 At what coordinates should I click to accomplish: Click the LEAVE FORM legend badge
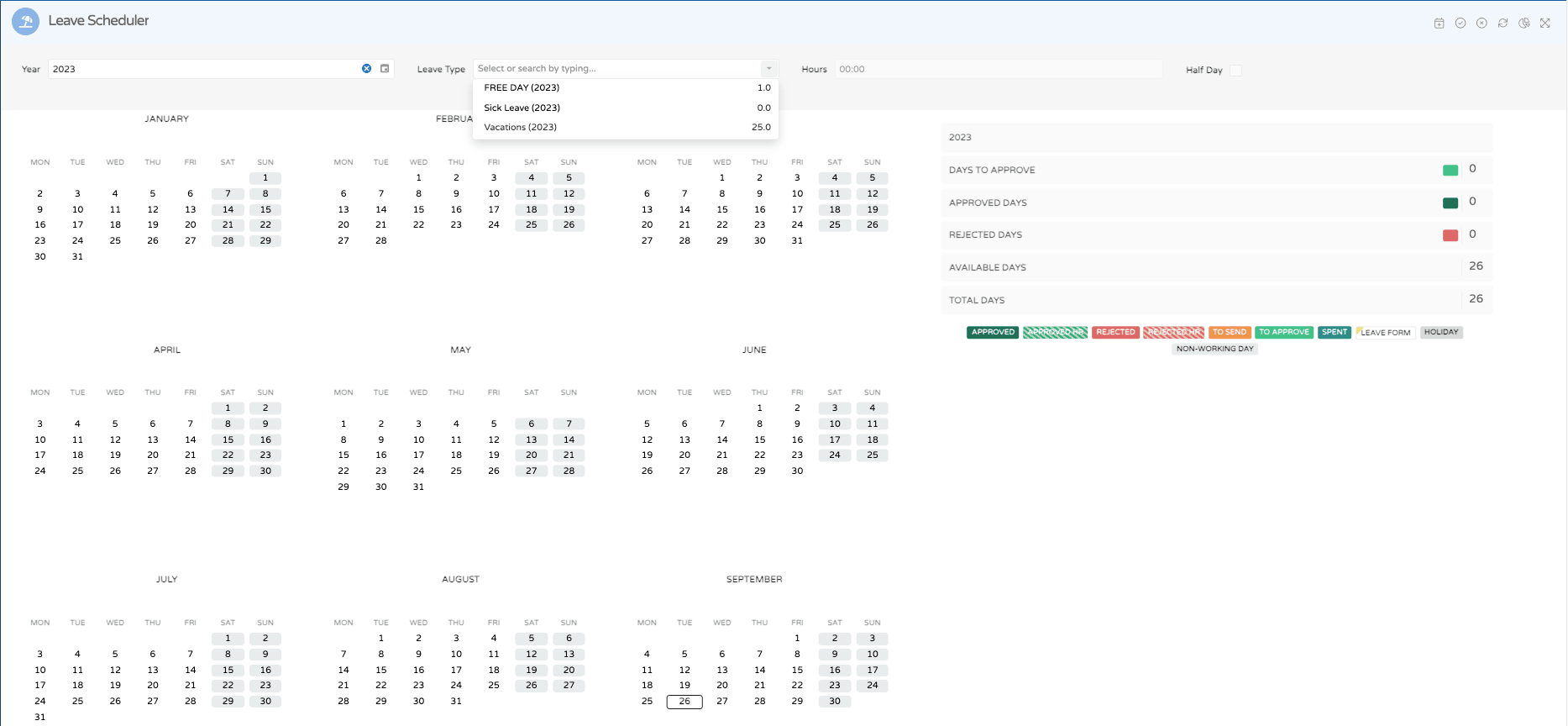point(1385,333)
